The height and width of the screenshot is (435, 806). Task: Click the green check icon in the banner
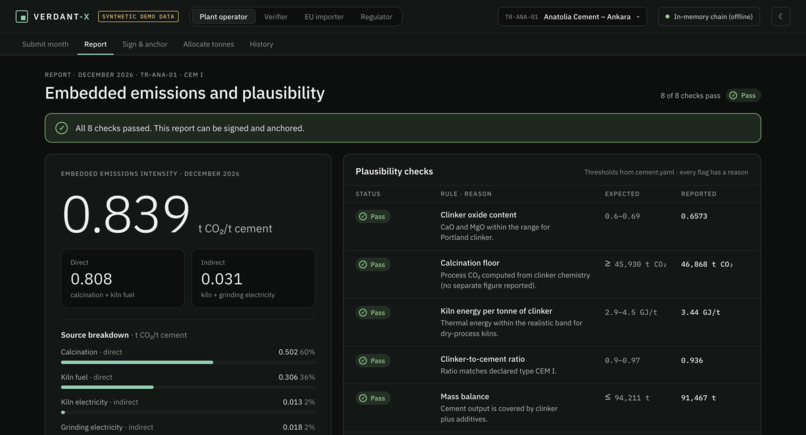point(61,128)
